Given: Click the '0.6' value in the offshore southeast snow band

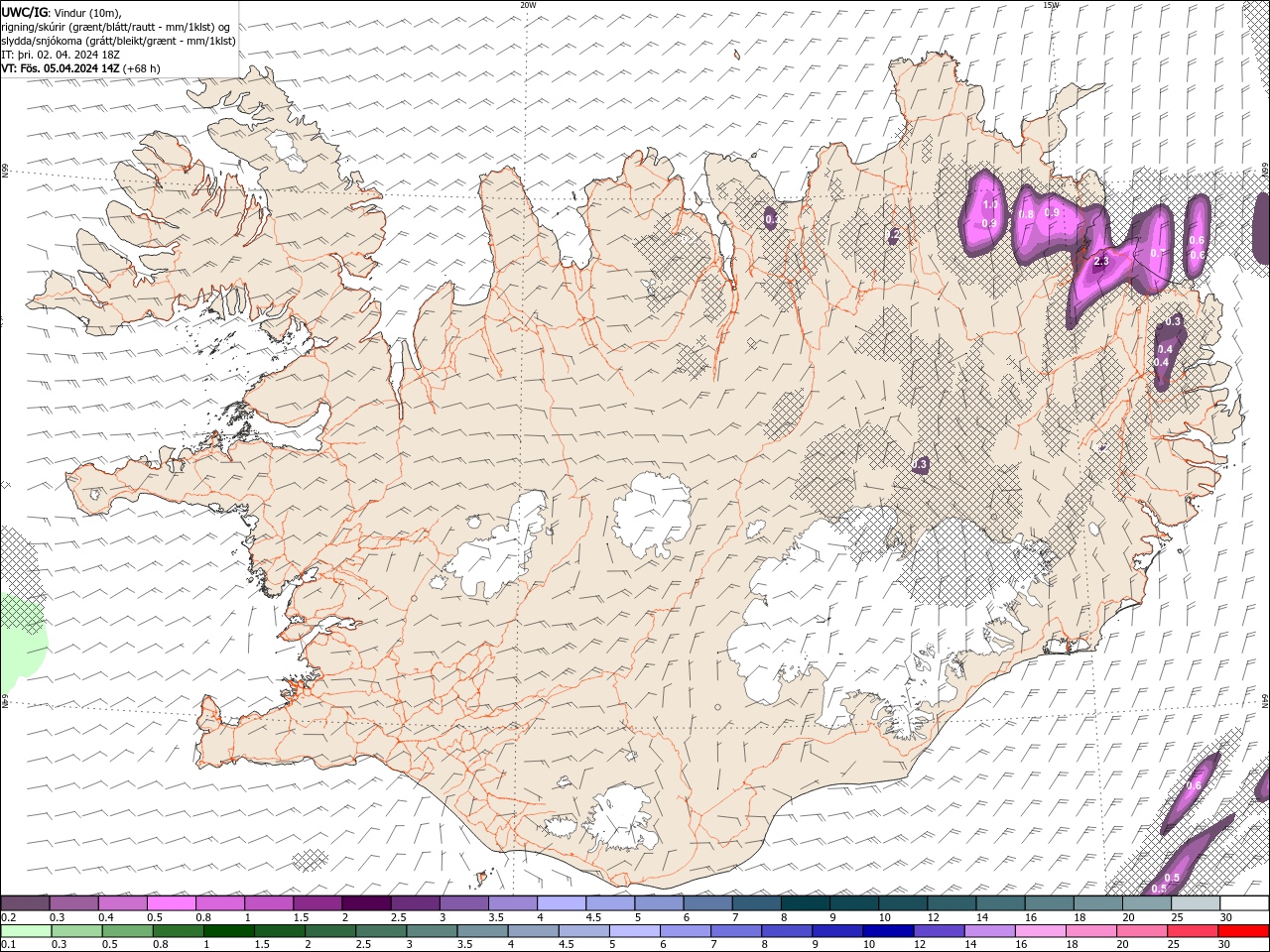Looking at the screenshot, I should tap(1194, 786).
